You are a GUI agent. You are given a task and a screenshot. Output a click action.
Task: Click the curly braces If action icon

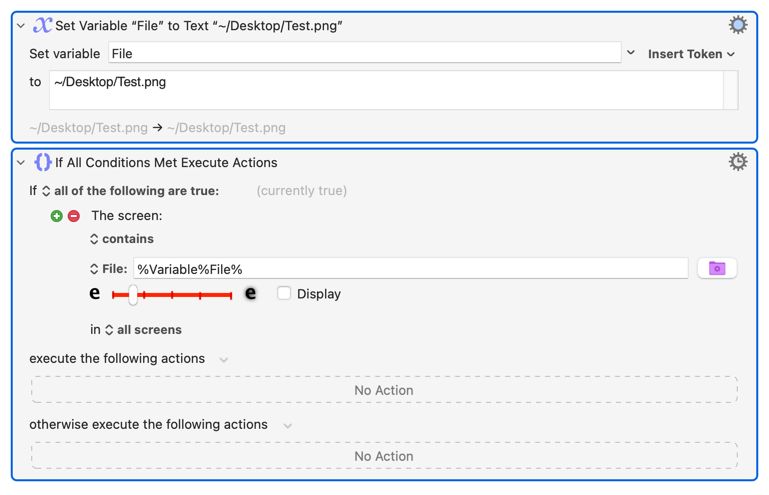click(42, 162)
